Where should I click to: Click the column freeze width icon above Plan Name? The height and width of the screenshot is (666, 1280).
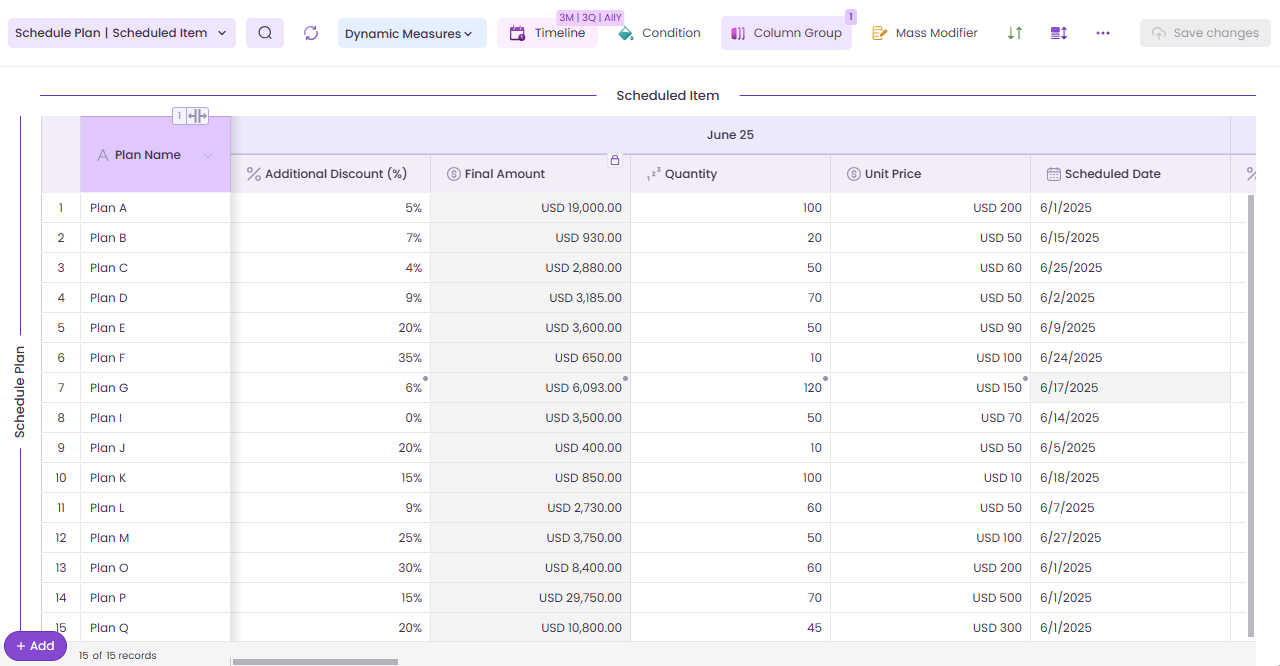coord(197,116)
